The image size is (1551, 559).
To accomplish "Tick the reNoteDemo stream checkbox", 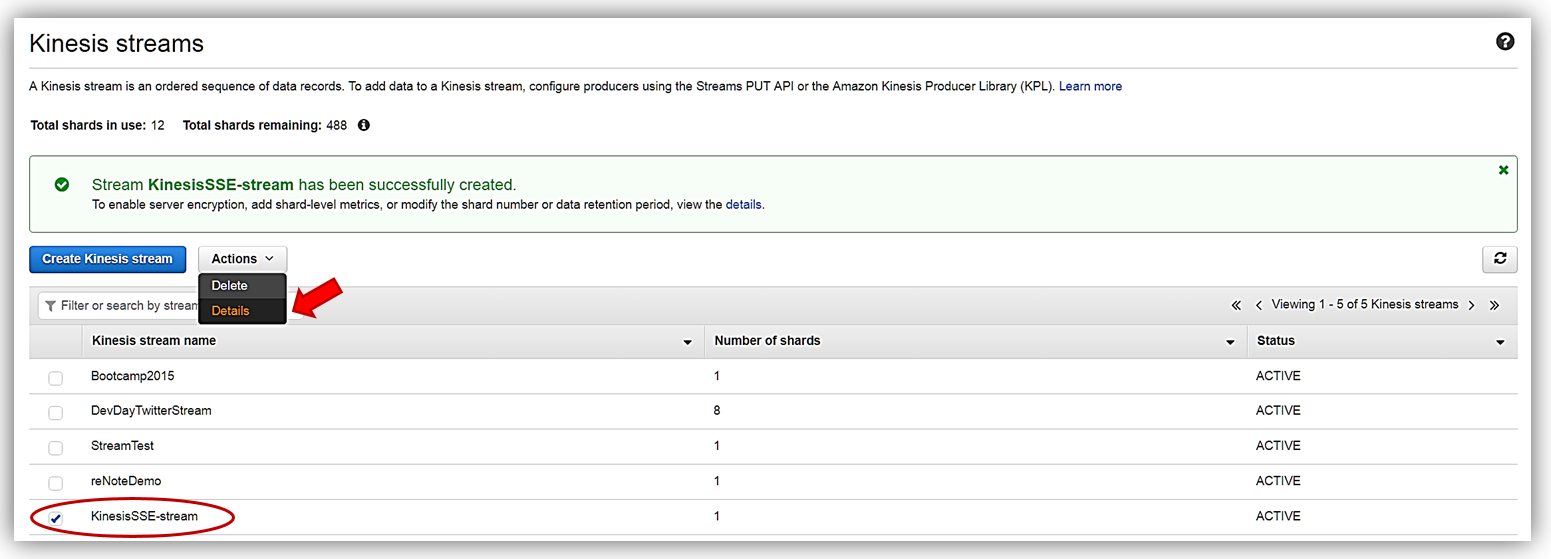I will (x=56, y=483).
